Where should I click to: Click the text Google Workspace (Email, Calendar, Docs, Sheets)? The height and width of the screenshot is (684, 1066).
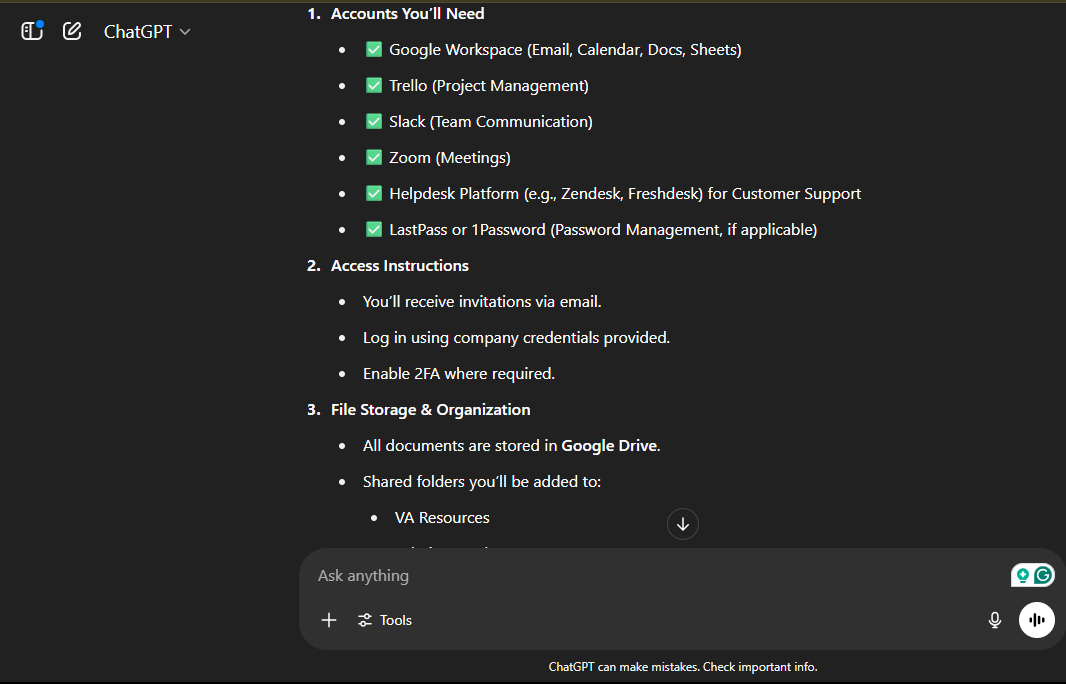tap(565, 50)
